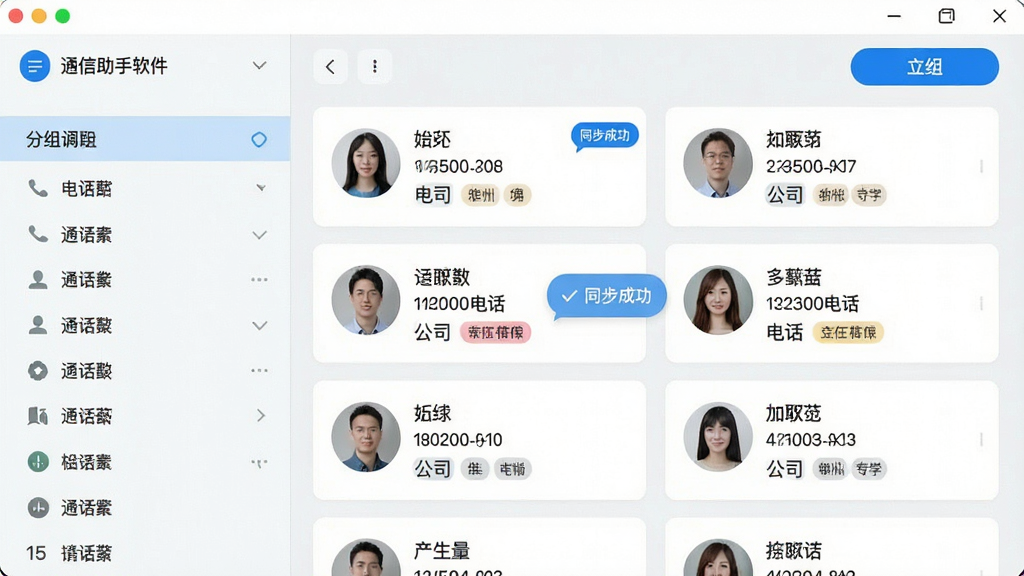The image size is (1024, 576).
Task: Click the maximize window square icon
Action: 946,16
